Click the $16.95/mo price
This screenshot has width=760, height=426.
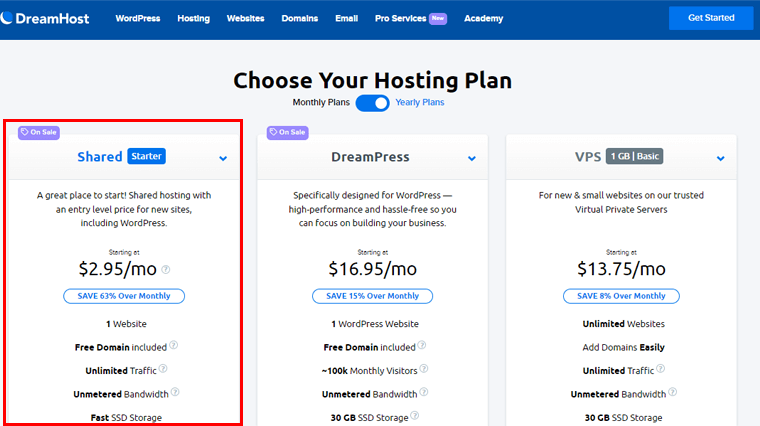[x=372, y=268]
